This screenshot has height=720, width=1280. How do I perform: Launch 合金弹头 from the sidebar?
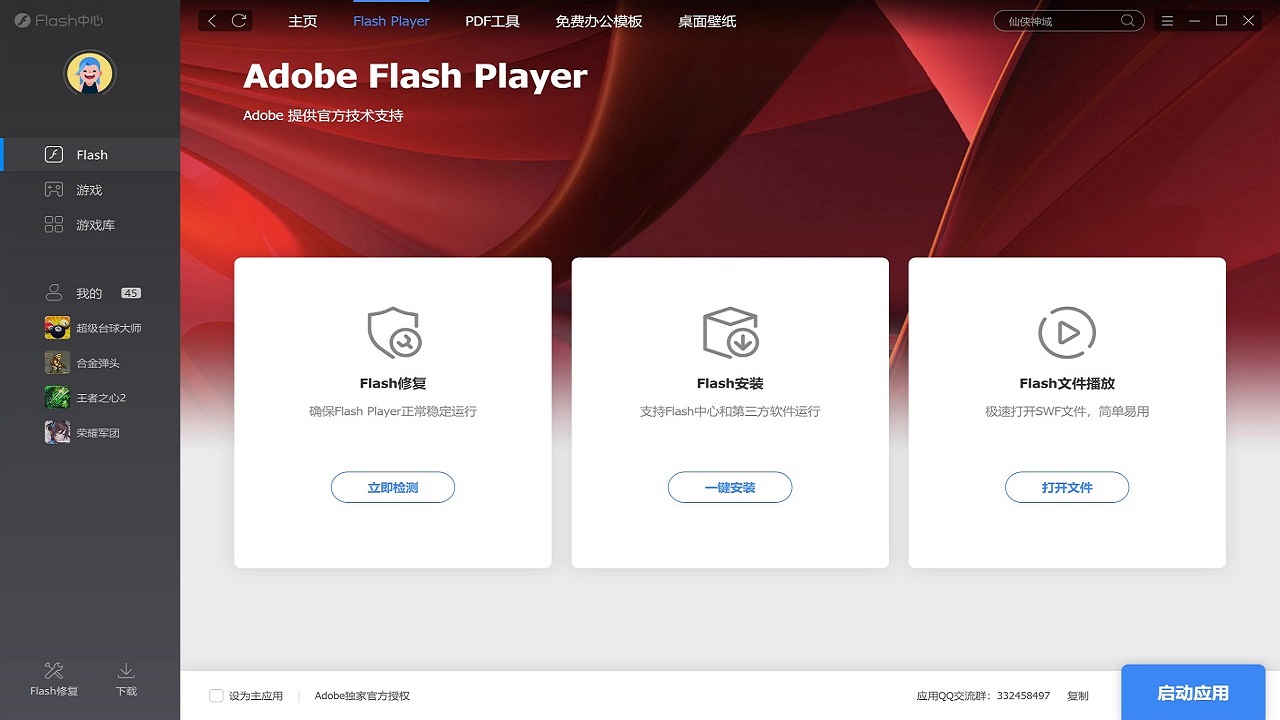click(90, 362)
